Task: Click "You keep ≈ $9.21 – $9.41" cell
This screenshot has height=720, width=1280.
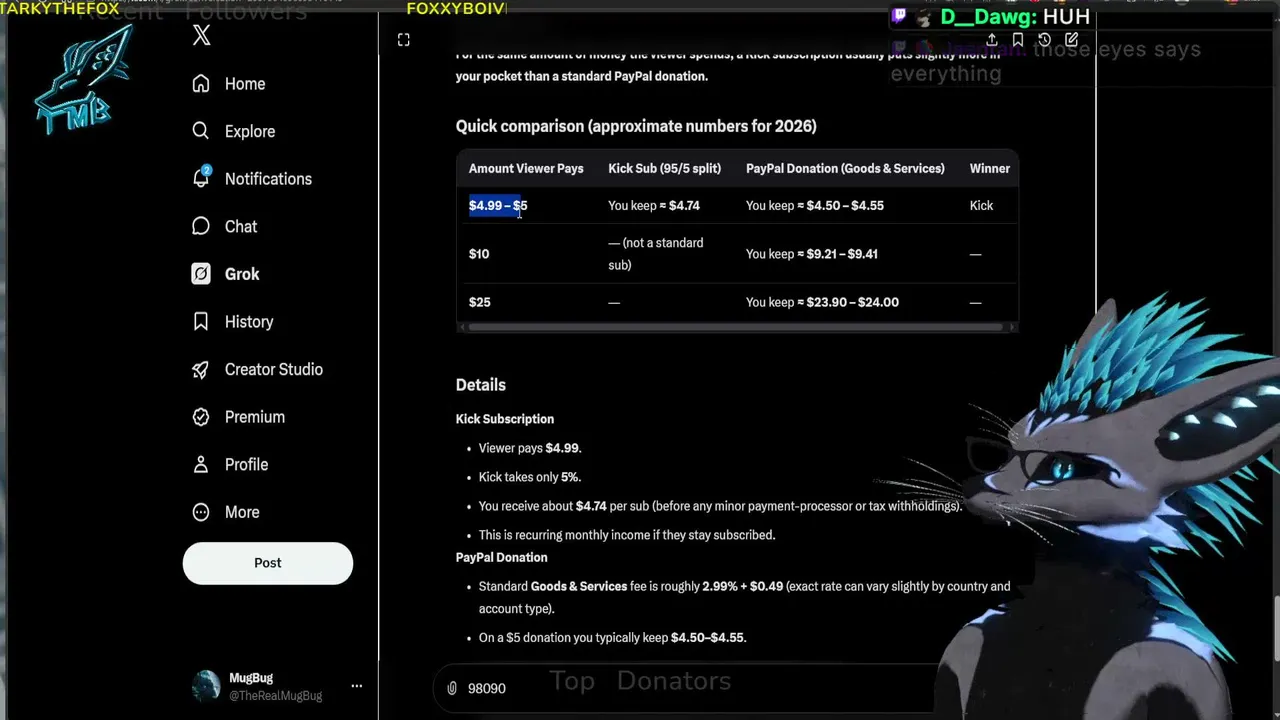Action: point(812,254)
